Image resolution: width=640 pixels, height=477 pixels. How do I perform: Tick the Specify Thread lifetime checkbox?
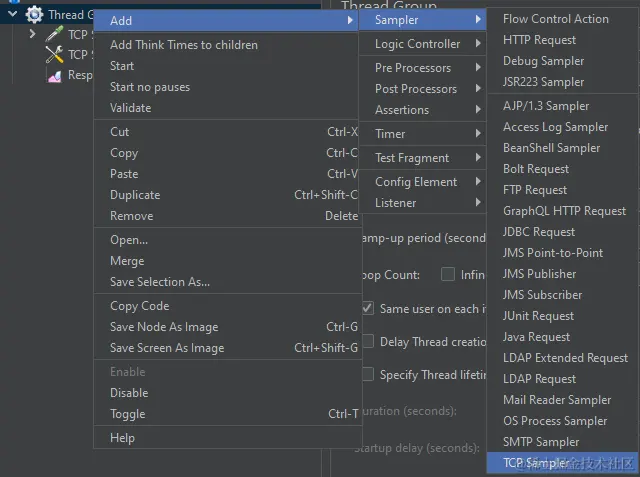[368, 374]
